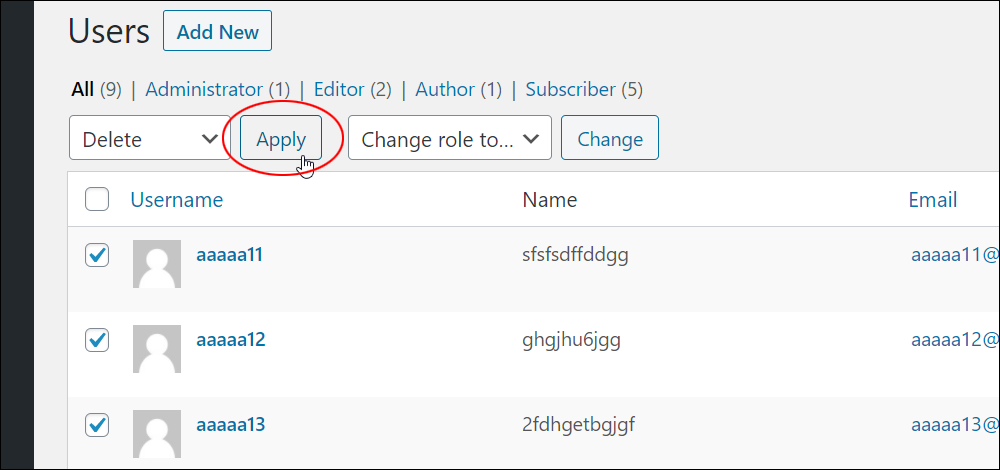Open the aaaaa11 email address link
This screenshot has height=470, width=1000.
(955, 255)
